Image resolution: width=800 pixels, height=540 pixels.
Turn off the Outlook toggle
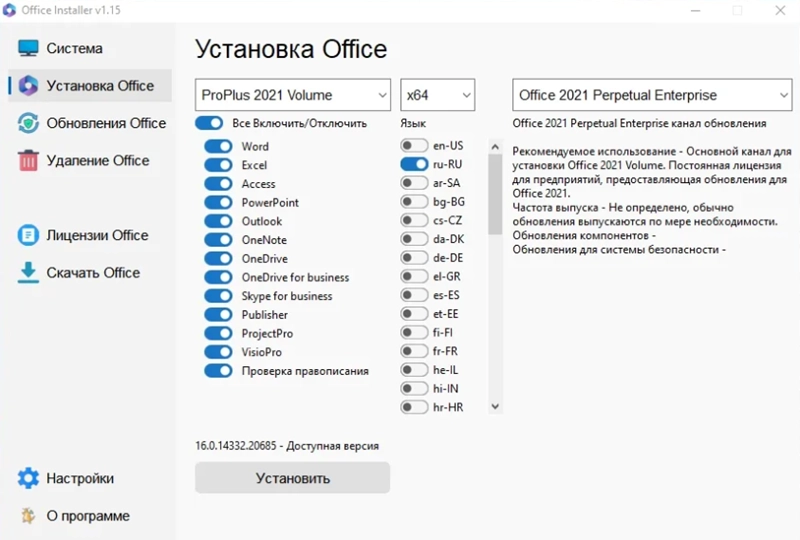point(218,221)
